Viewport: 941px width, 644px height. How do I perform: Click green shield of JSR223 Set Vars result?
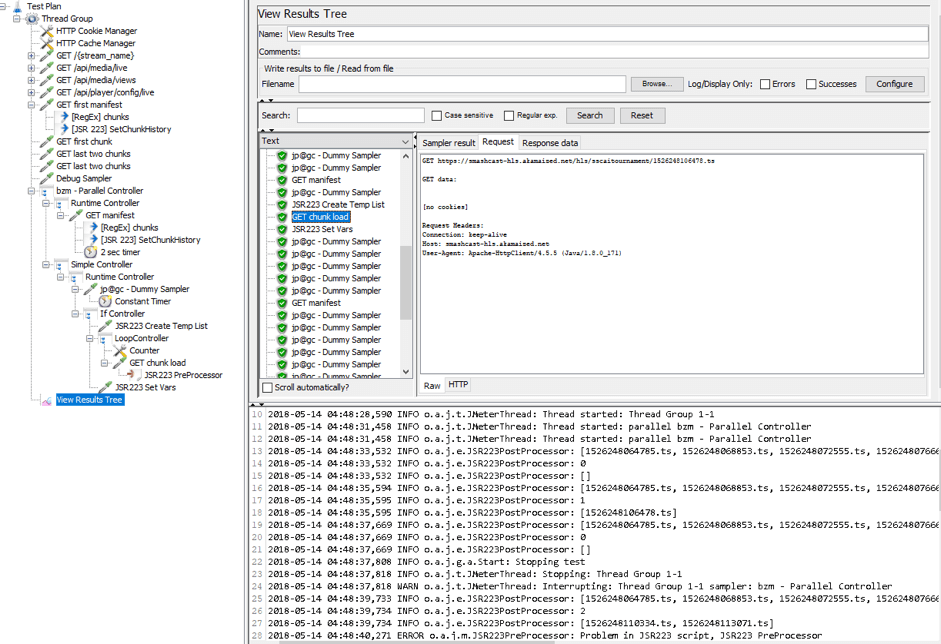(x=282, y=229)
